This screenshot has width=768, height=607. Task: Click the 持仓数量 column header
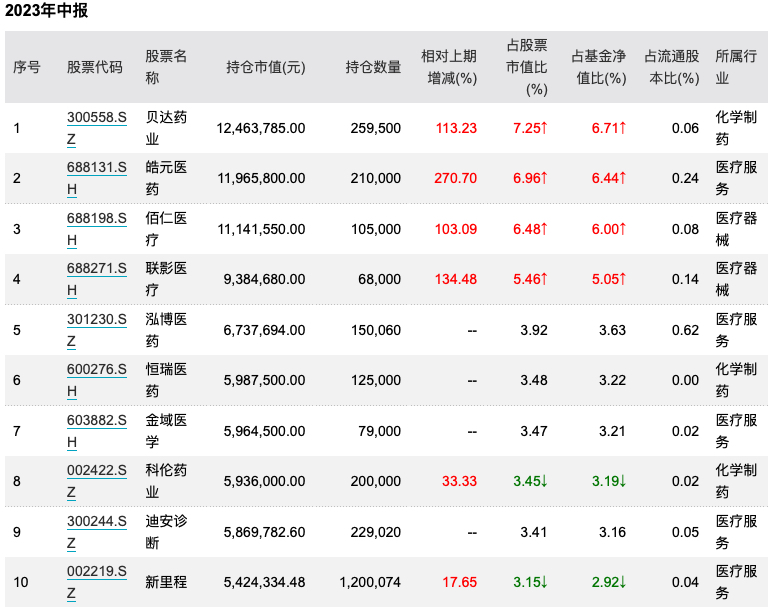point(373,67)
